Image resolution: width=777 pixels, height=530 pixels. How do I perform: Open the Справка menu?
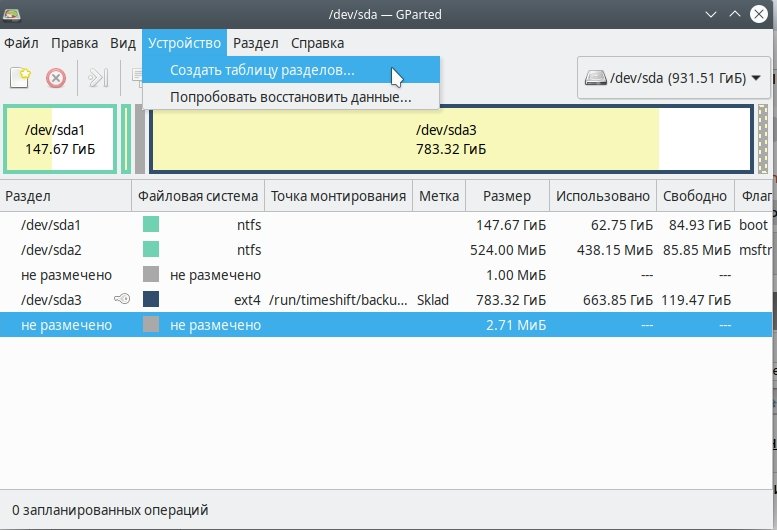(x=318, y=43)
